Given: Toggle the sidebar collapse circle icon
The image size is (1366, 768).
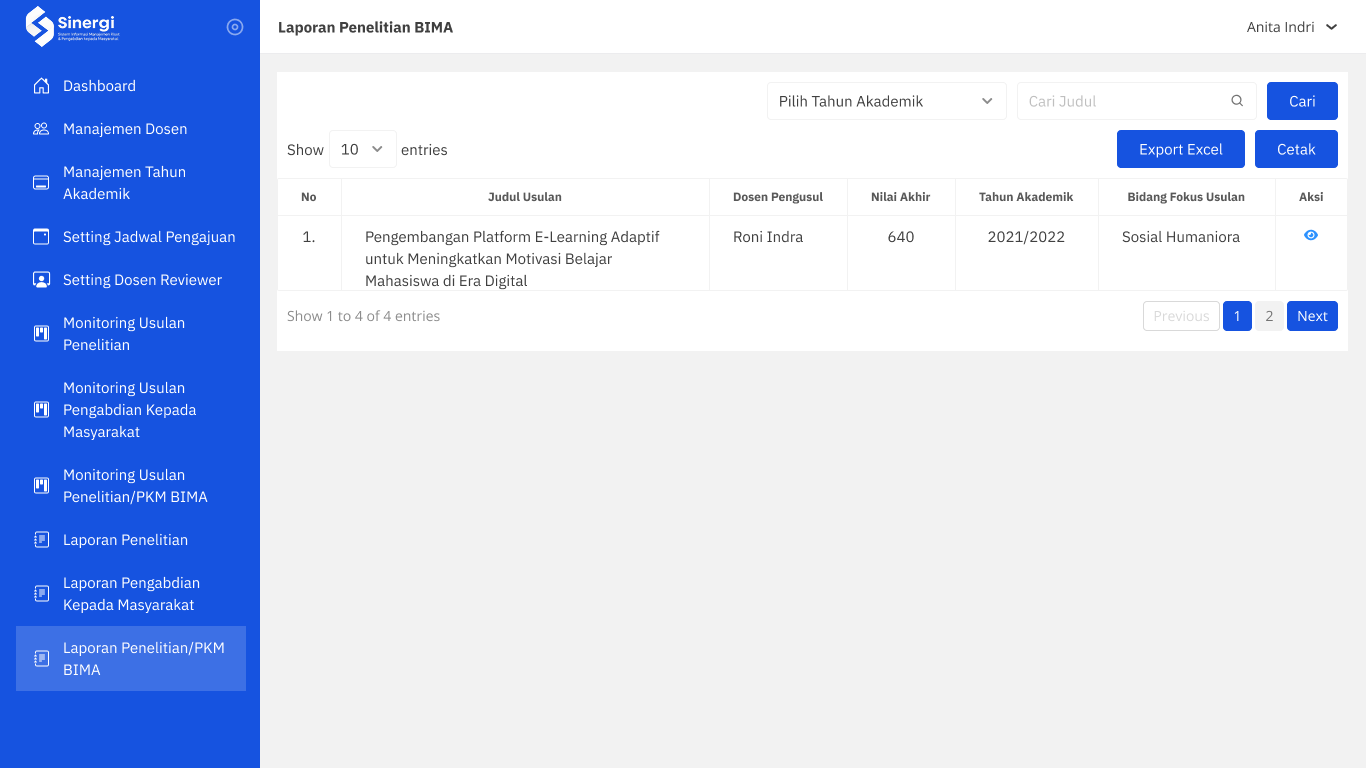Looking at the screenshot, I should (235, 27).
